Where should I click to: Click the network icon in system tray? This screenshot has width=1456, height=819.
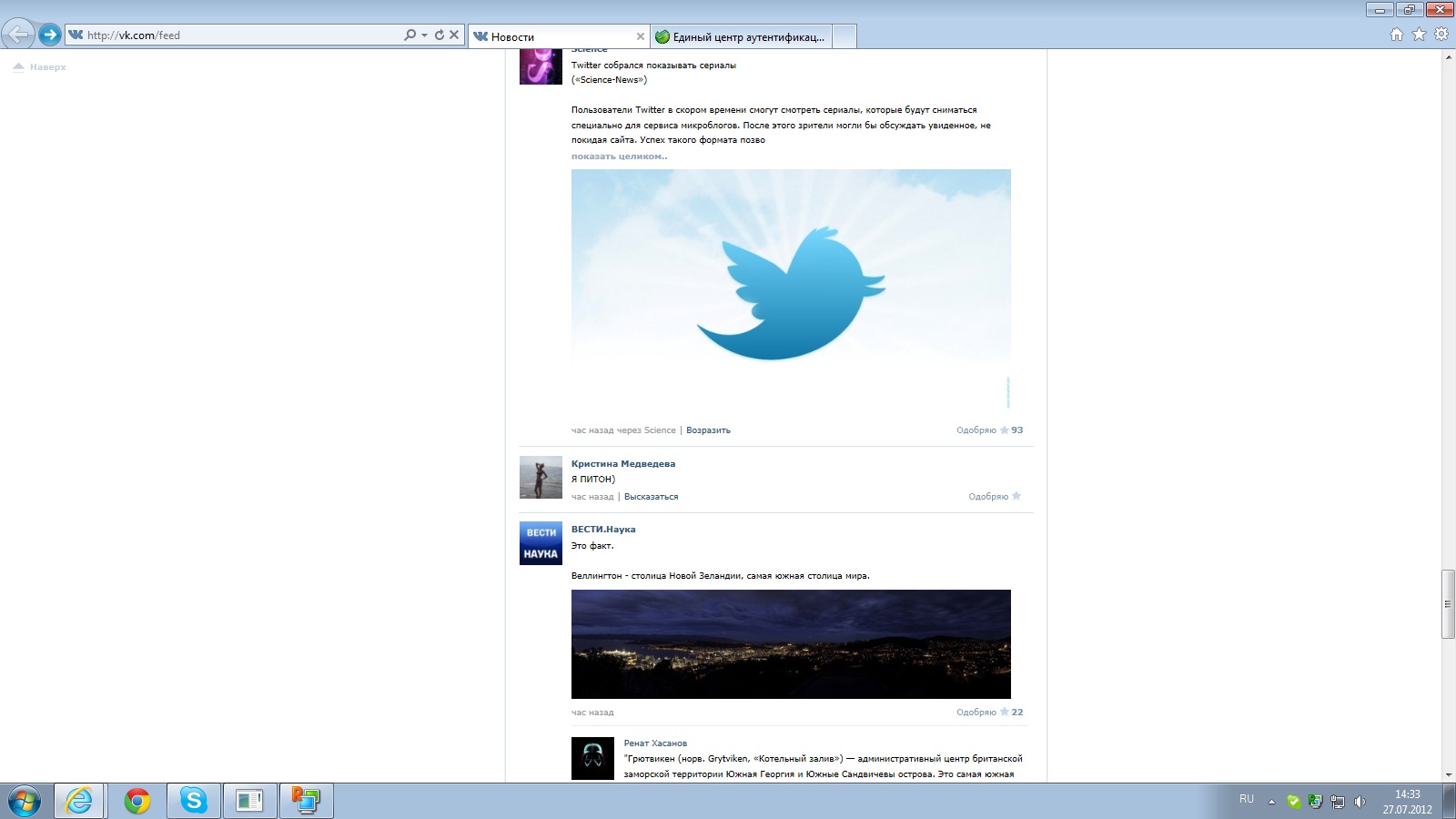click(x=1338, y=802)
